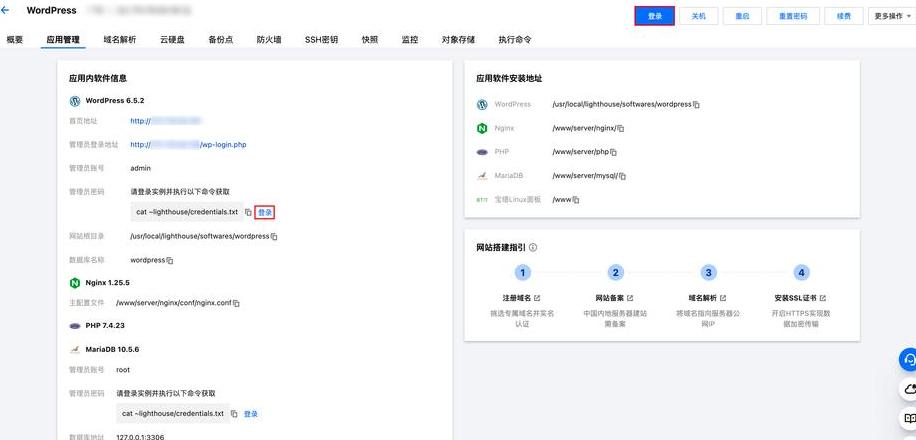
Task: Click the 应用内软件信息 heading
Action: [98, 78]
